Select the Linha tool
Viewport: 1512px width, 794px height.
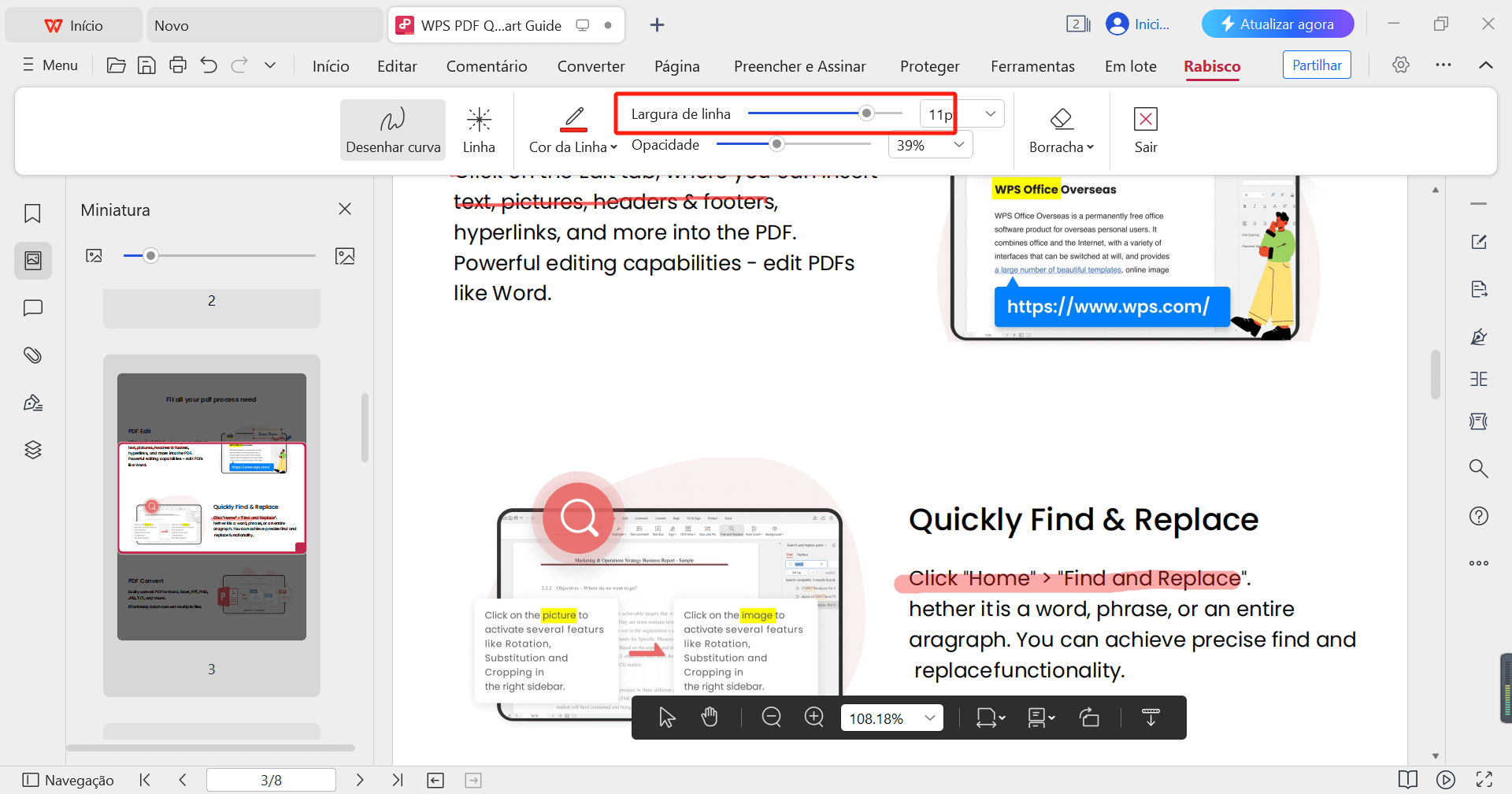479,128
